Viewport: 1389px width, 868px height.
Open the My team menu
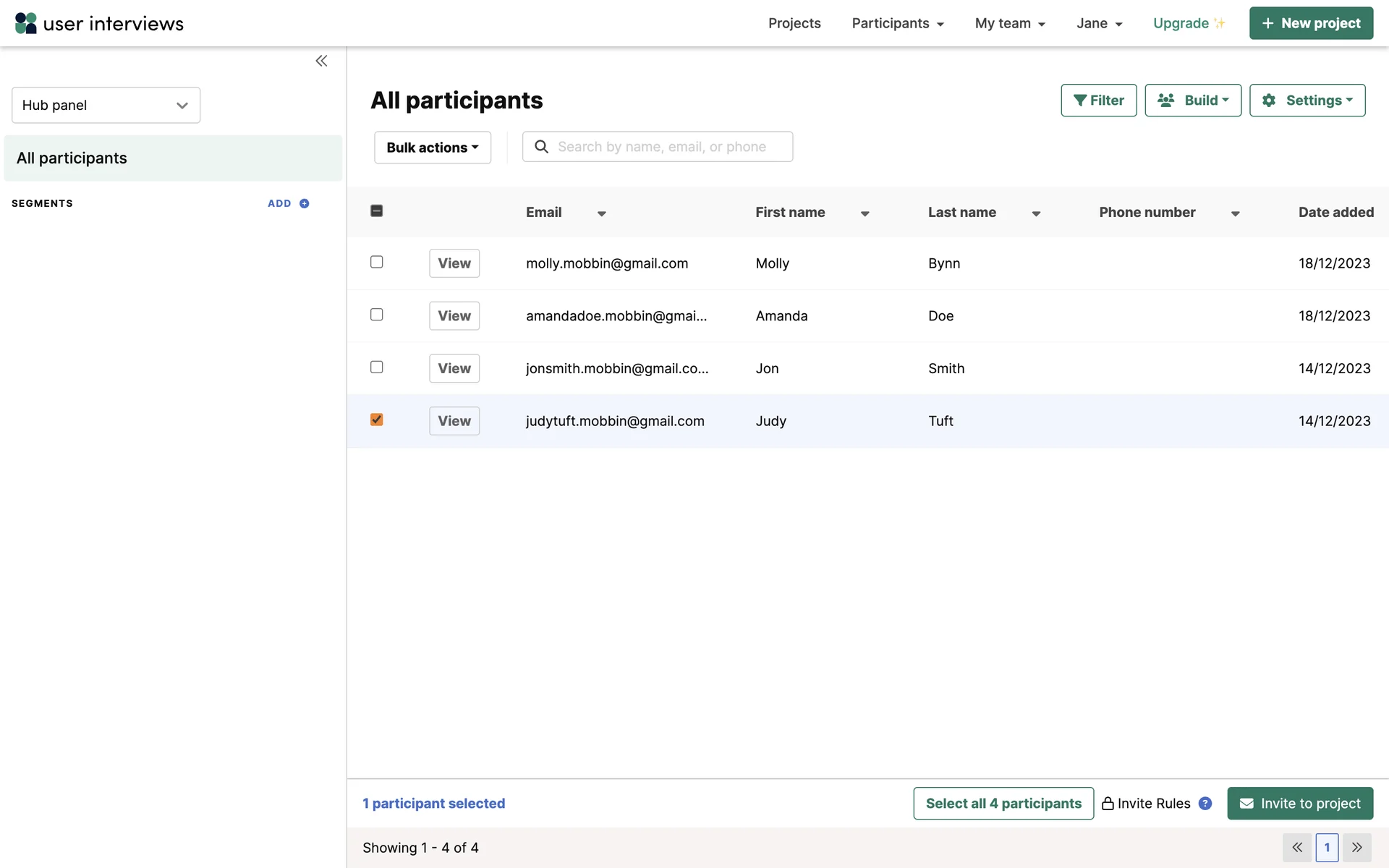(x=1009, y=23)
